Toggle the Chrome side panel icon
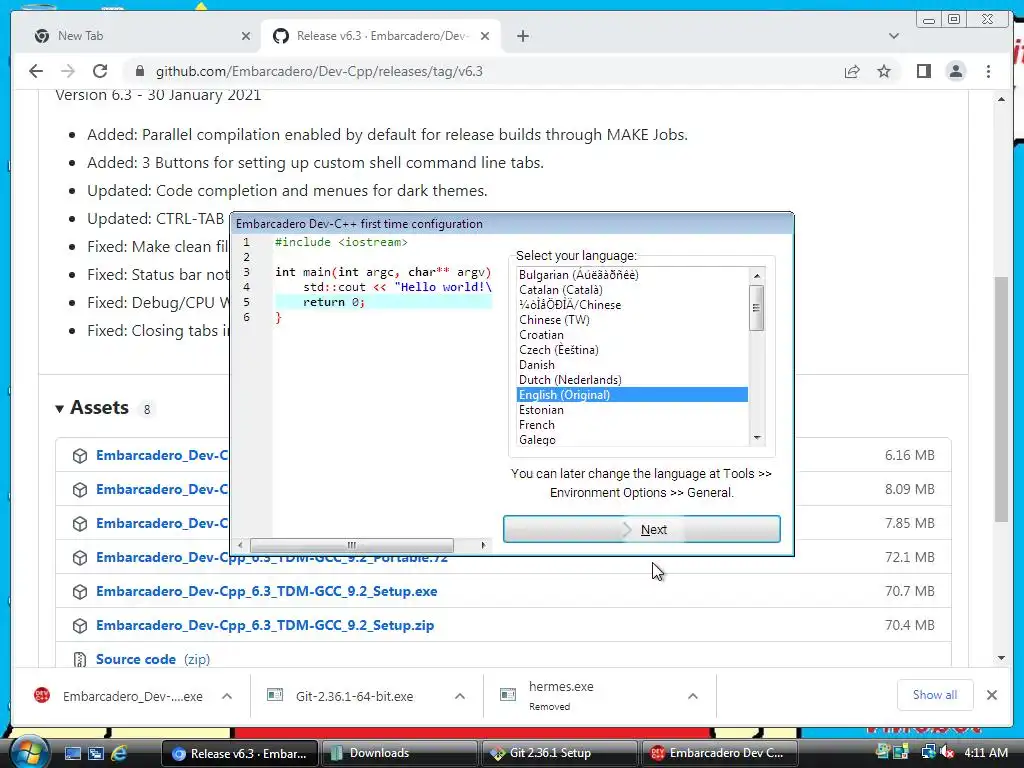1024x768 pixels. click(923, 71)
